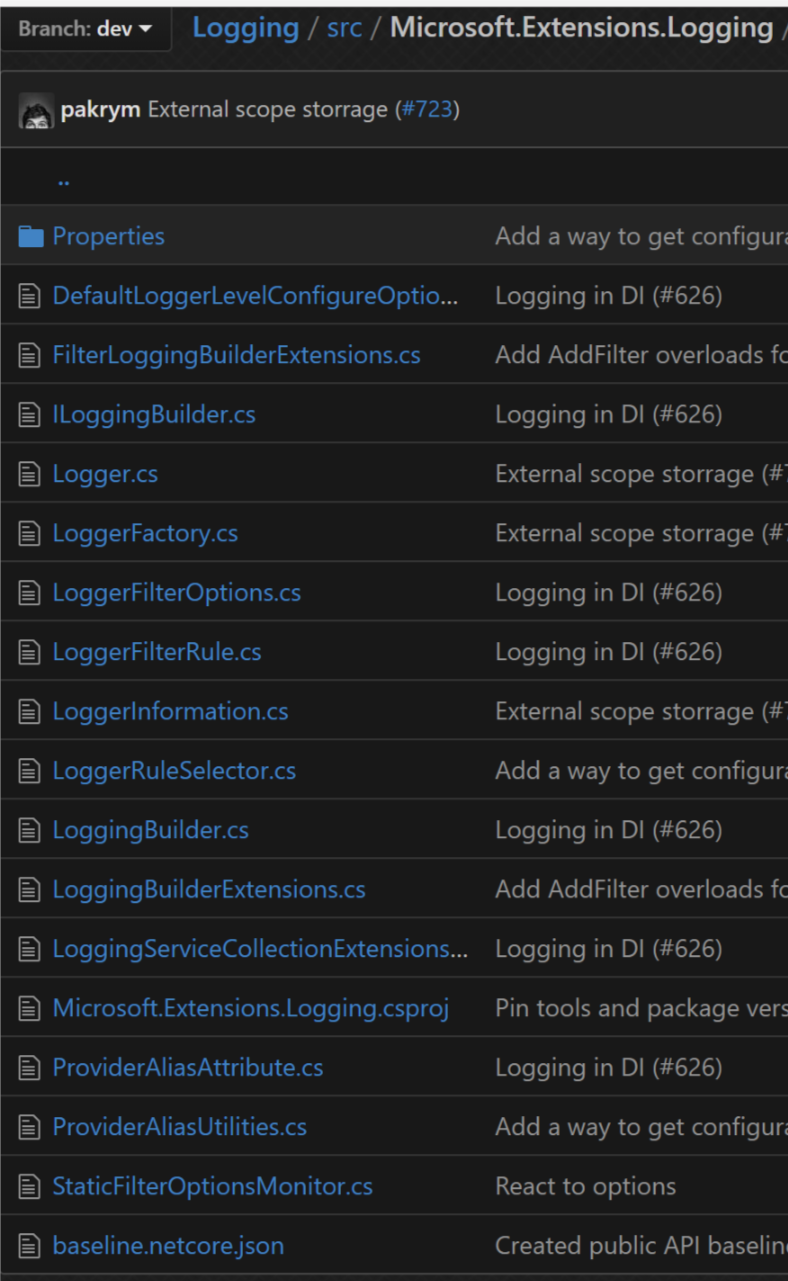Open FilterLoggingBuilderExtensions.cs
The height and width of the screenshot is (1281, 788).
point(237,355)
